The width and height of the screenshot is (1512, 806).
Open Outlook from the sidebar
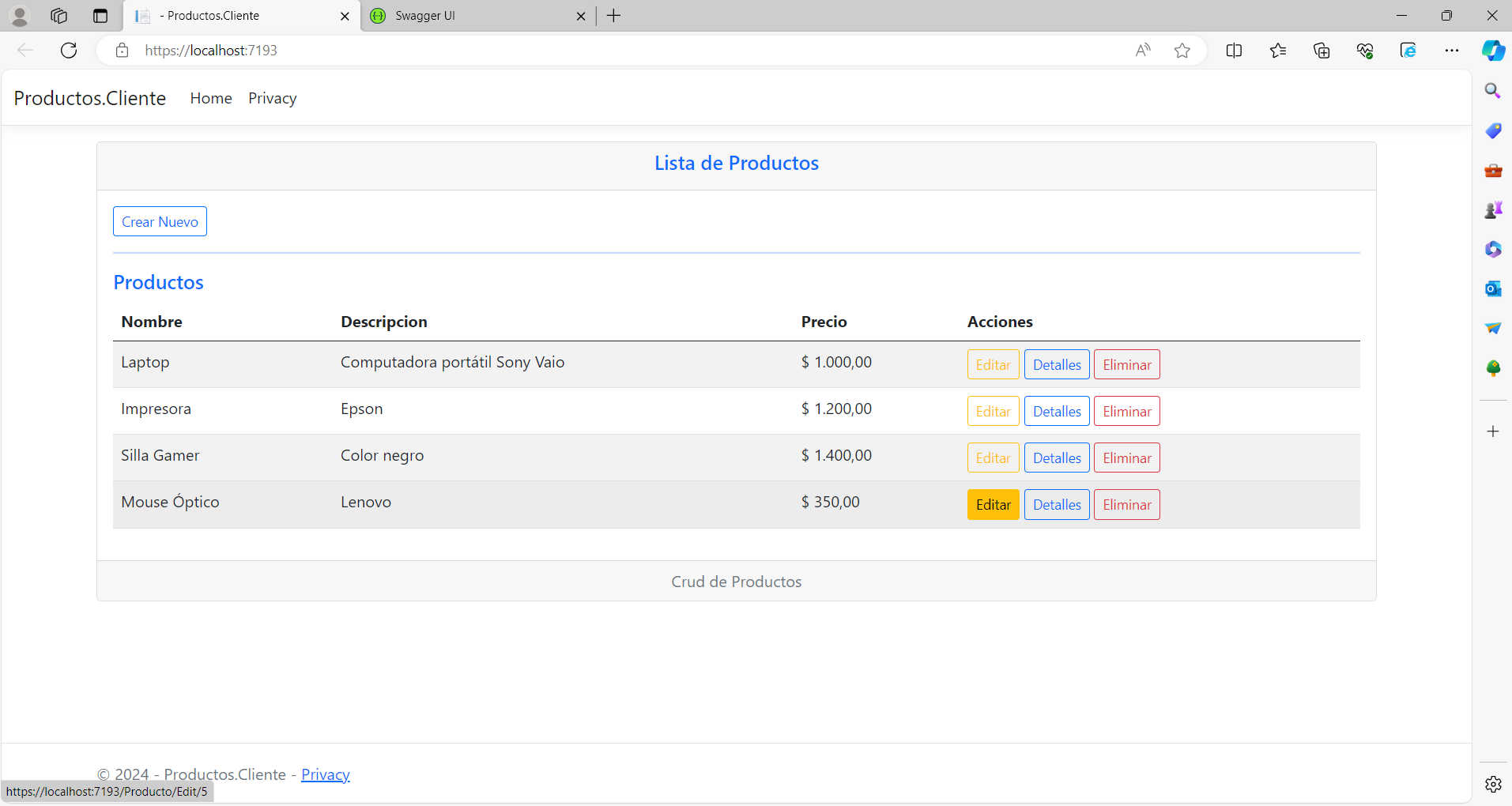1492,288
